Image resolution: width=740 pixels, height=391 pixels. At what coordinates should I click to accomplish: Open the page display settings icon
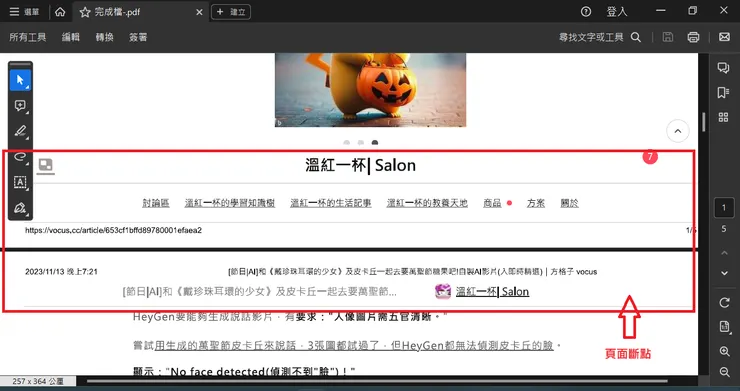[x=724, y=327]
